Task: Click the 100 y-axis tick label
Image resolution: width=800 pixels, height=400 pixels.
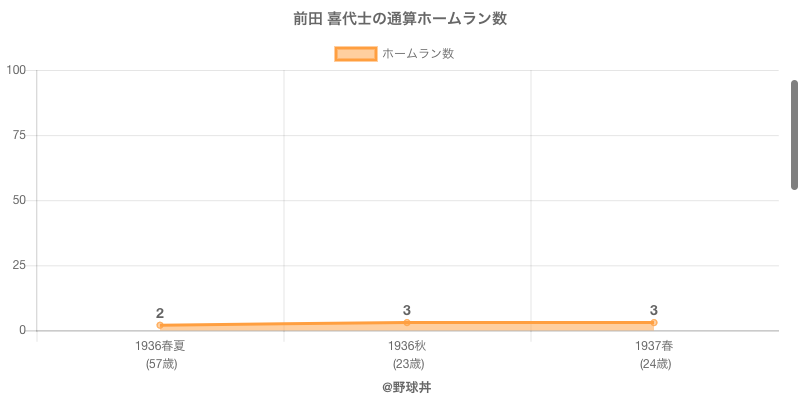Action: pos(16,70)
